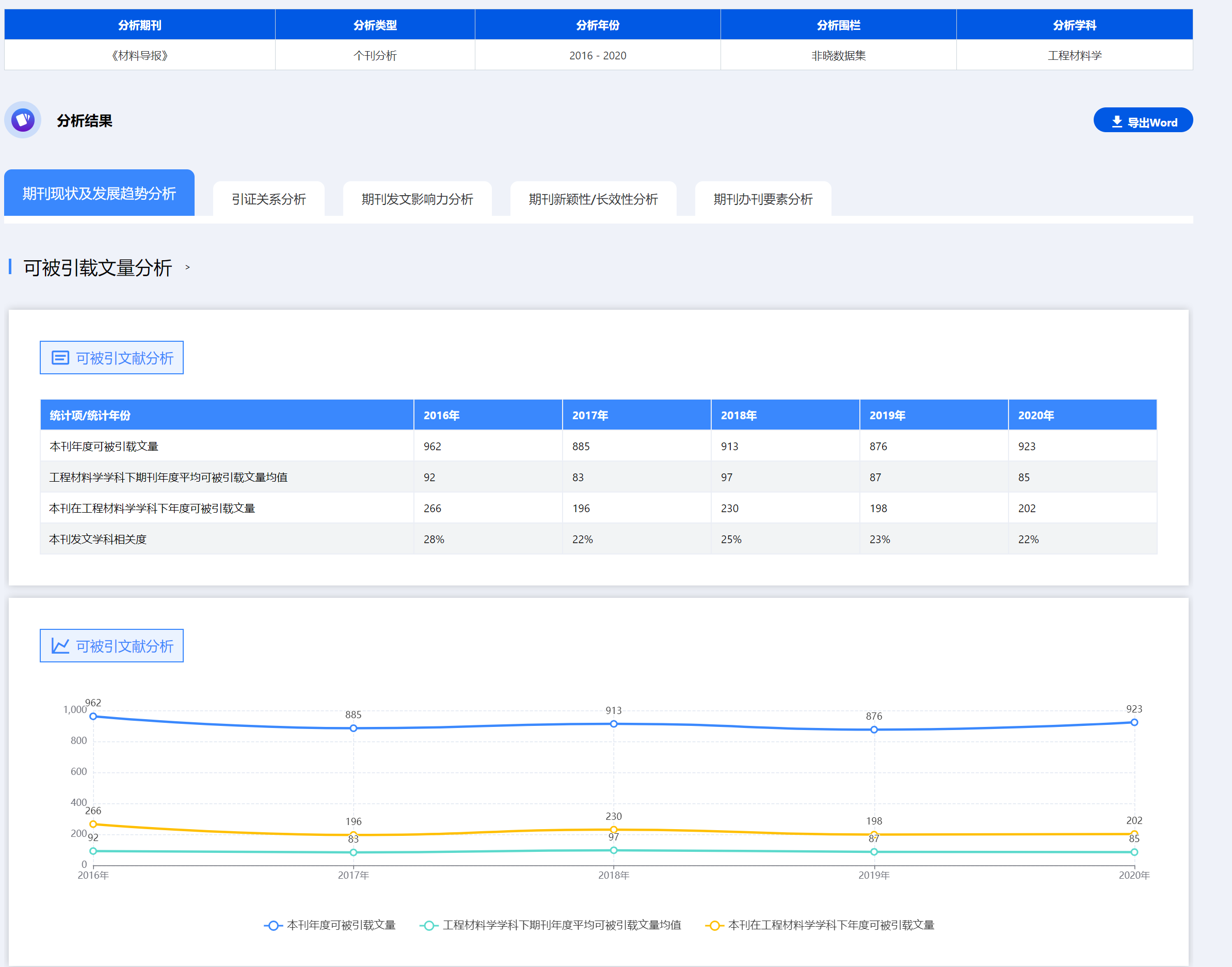Click the 导出Word export button

tap(1143, 120)
